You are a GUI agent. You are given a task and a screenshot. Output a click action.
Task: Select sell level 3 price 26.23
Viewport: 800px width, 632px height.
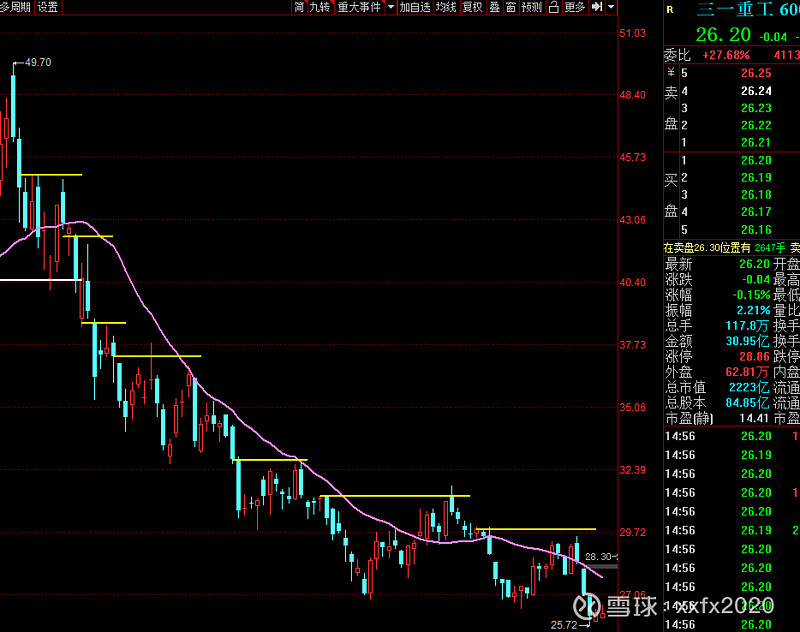pos(756,108)
